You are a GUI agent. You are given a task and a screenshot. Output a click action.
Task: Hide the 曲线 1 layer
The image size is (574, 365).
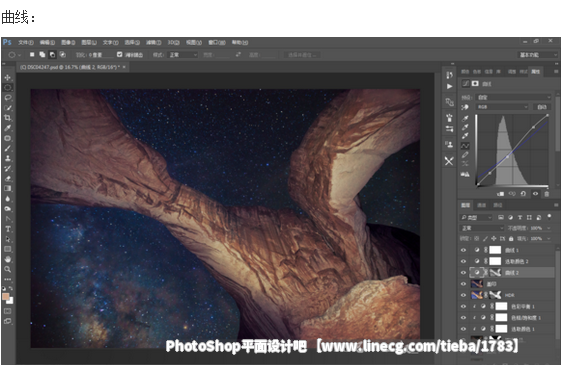click(x=463, y=250)
